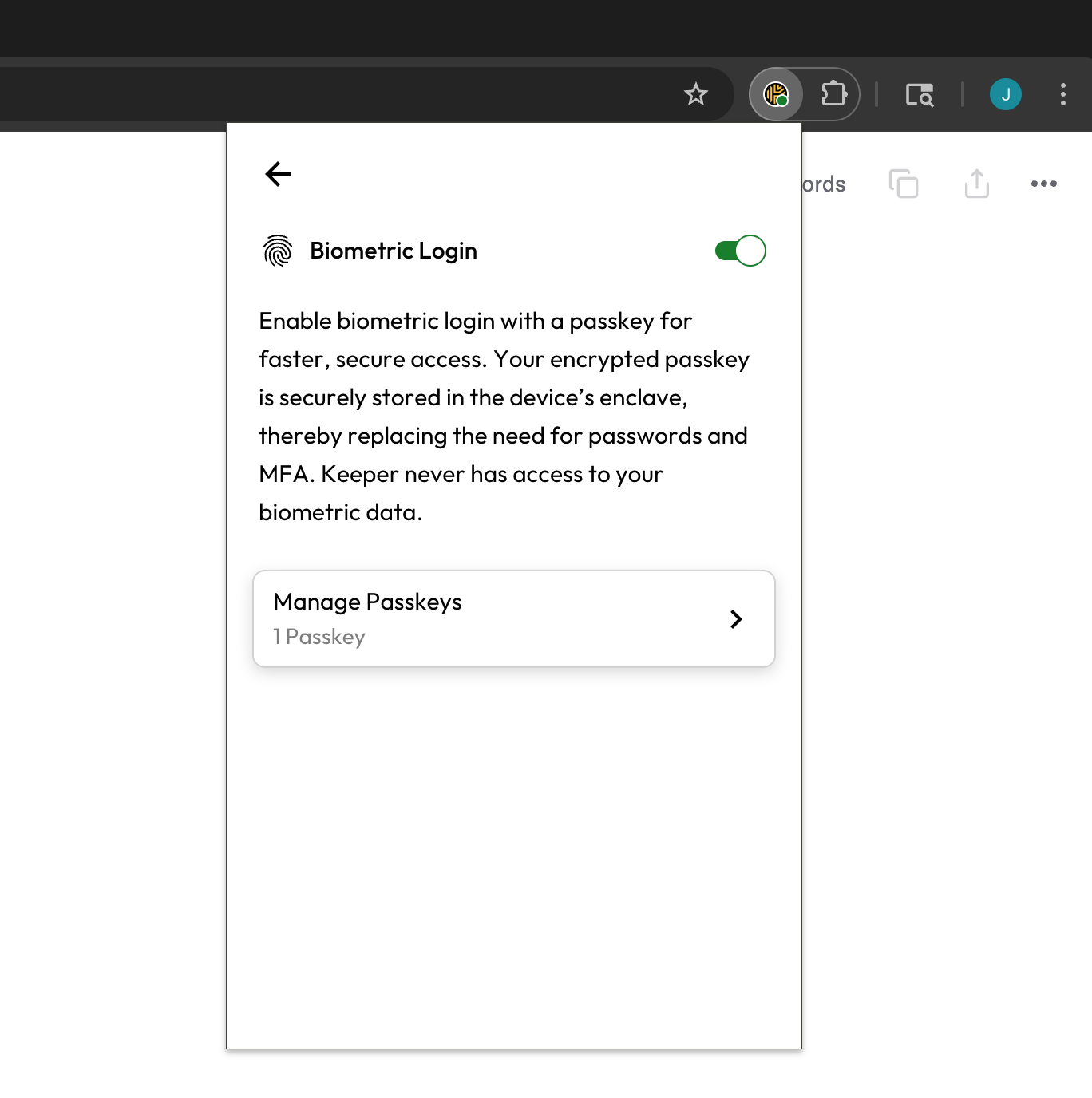Open Chrome's vertical three-dot menu

(1062, 94)
